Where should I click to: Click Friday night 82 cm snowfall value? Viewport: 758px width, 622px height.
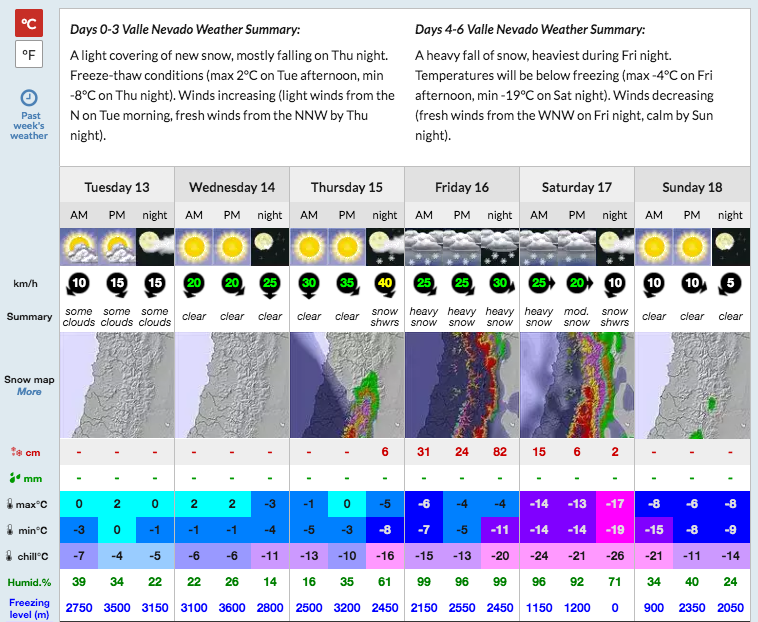(x=500, y=452)
